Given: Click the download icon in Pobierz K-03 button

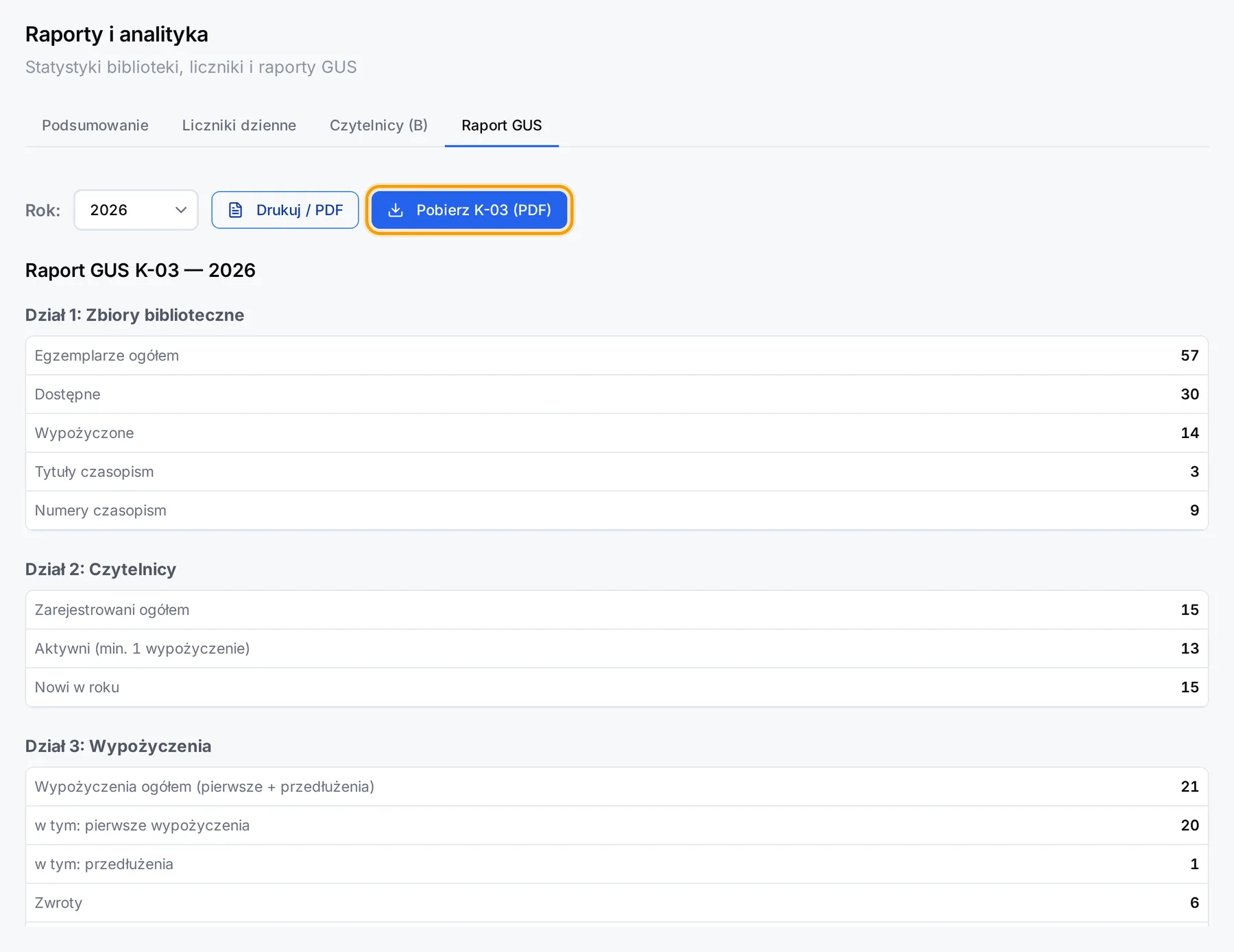Looking at the screenshot, I should coord(396,210).
